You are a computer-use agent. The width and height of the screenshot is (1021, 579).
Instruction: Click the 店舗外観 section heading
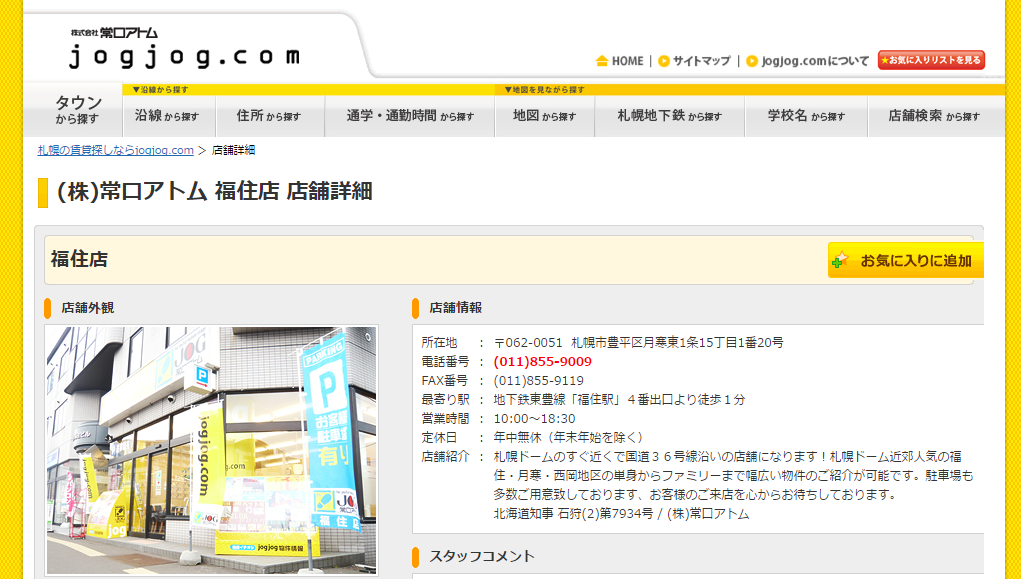pos(88,307)
